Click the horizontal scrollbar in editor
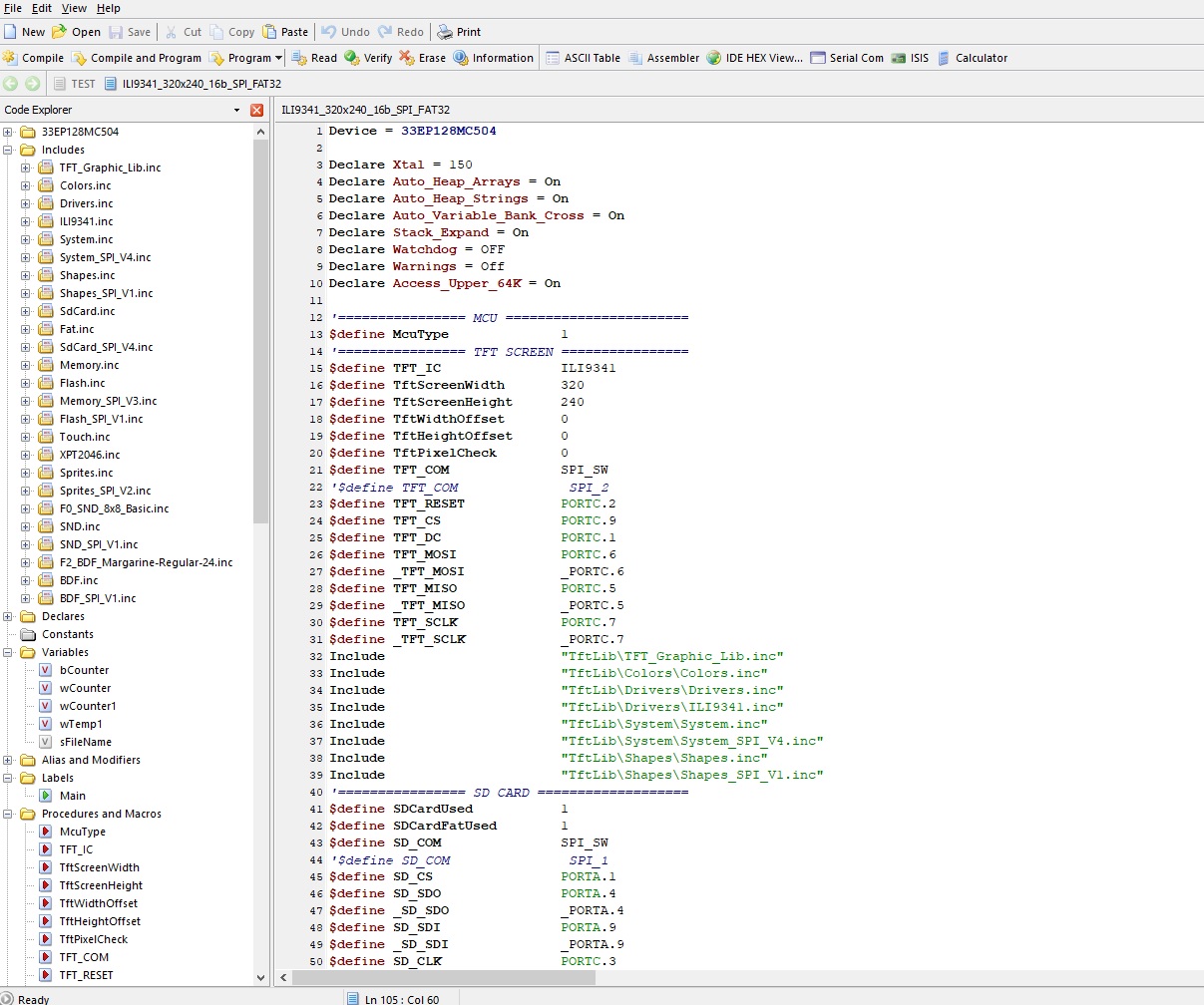The width and height of the screenshot is (1204, 1005). (444, 978)
